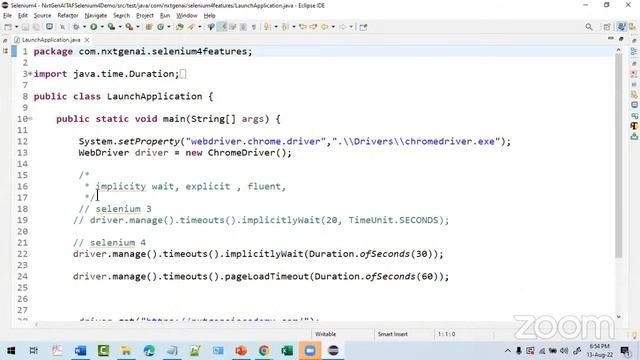The image size is (640, 360).
Task: Click the New file toolbar icon
Action: click(x=8, y=27)
